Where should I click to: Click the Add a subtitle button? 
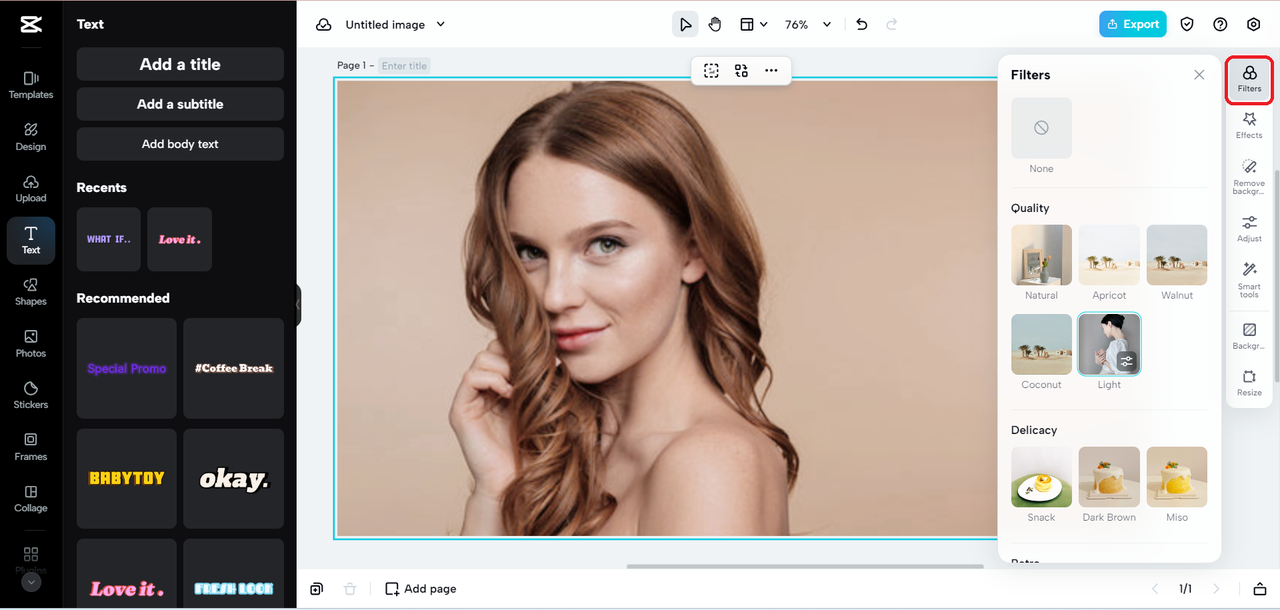(x=180, y=104)
